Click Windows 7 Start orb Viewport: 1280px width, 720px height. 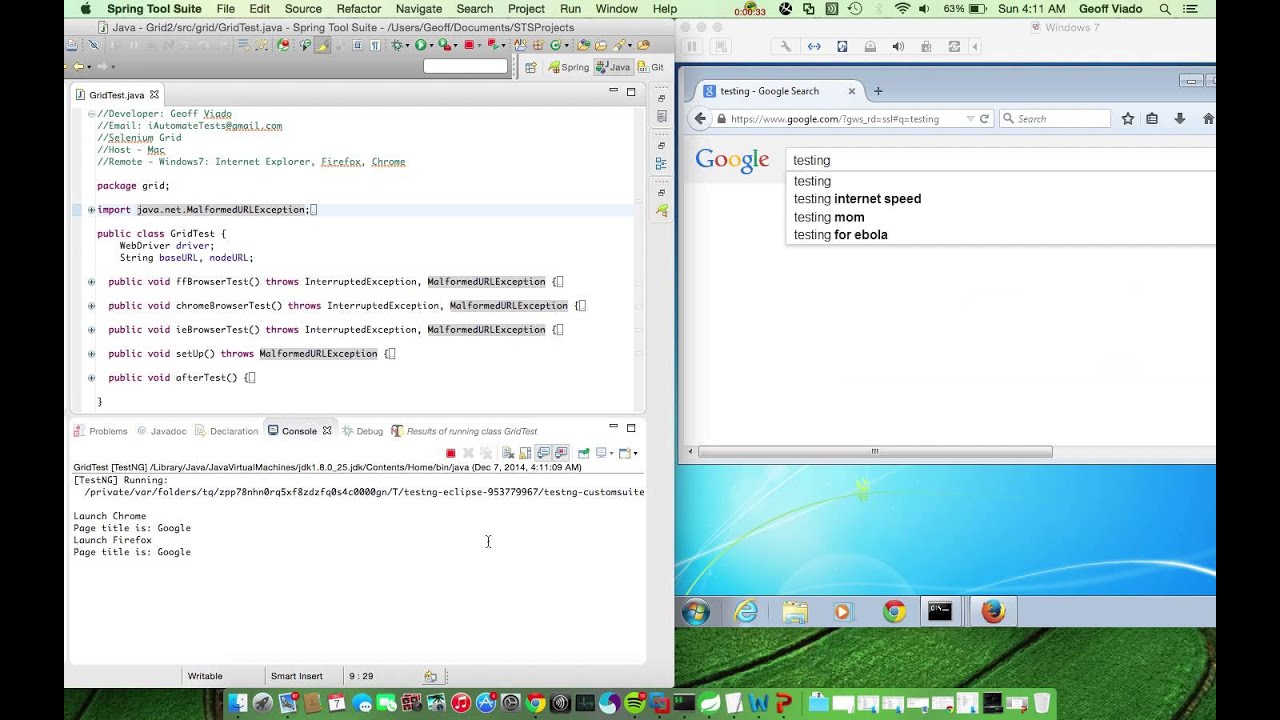pyautogui.click(x=696, y=611)
